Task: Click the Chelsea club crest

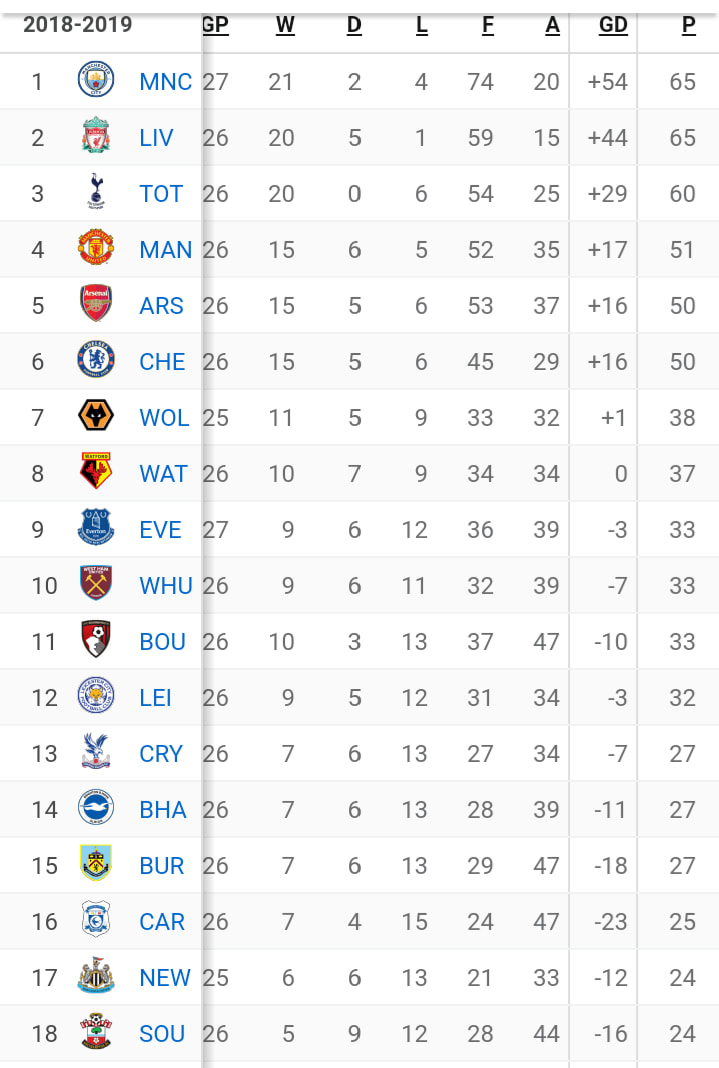Action: click(96, 359)
